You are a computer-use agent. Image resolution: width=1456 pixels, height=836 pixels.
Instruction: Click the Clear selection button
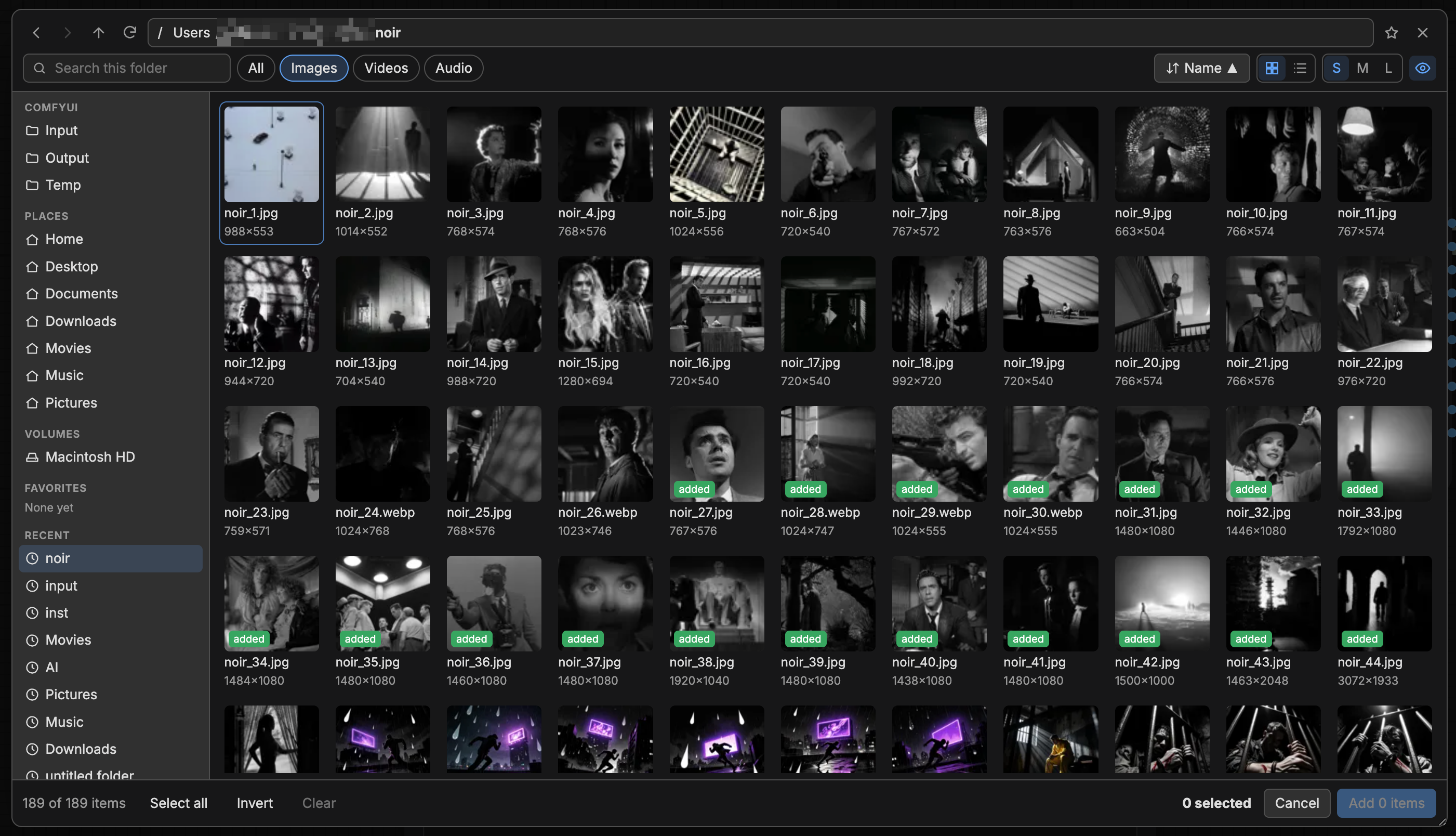319,803
